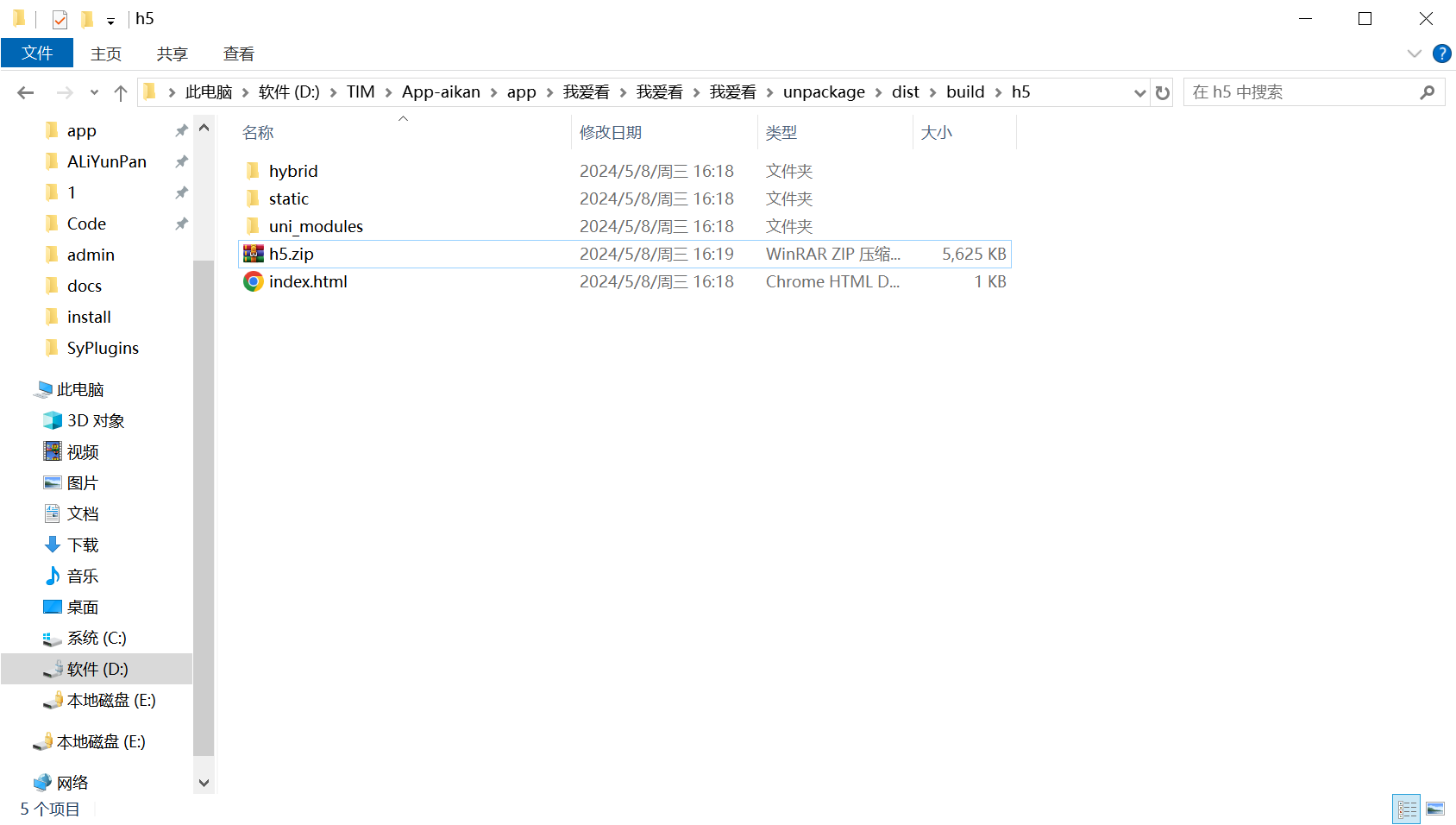Select the h5.zip WinRAR archive icon
Screen dimensions: 1456x825
click(253, 254)
